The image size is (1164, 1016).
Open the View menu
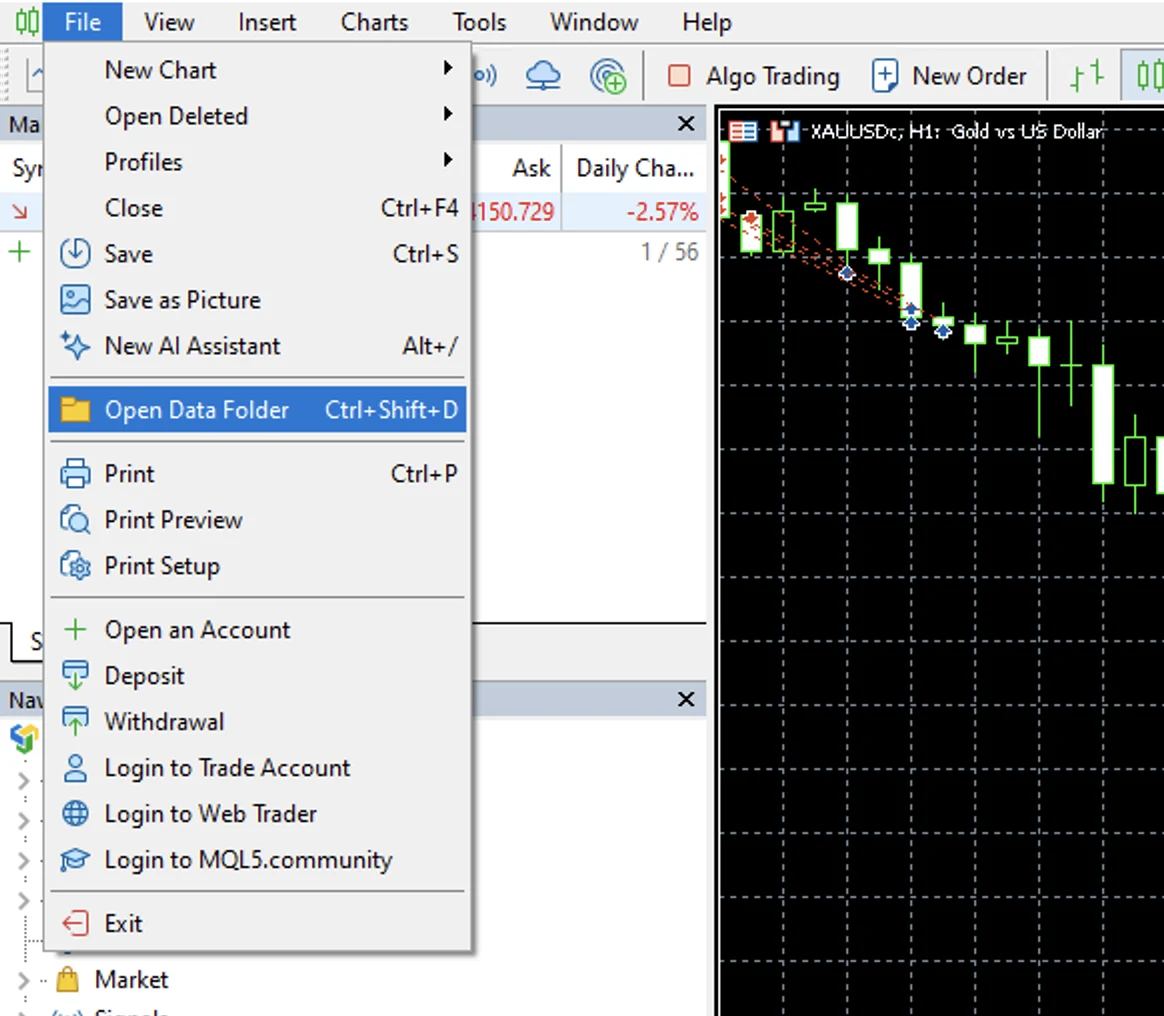(169, 22)
